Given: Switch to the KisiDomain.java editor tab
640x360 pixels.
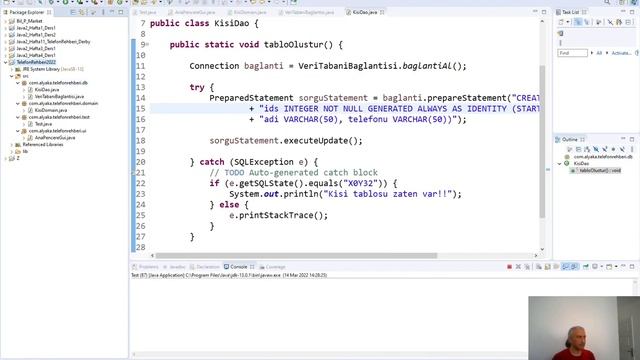Looking at the screenshot, I should [x=247, y=12].
